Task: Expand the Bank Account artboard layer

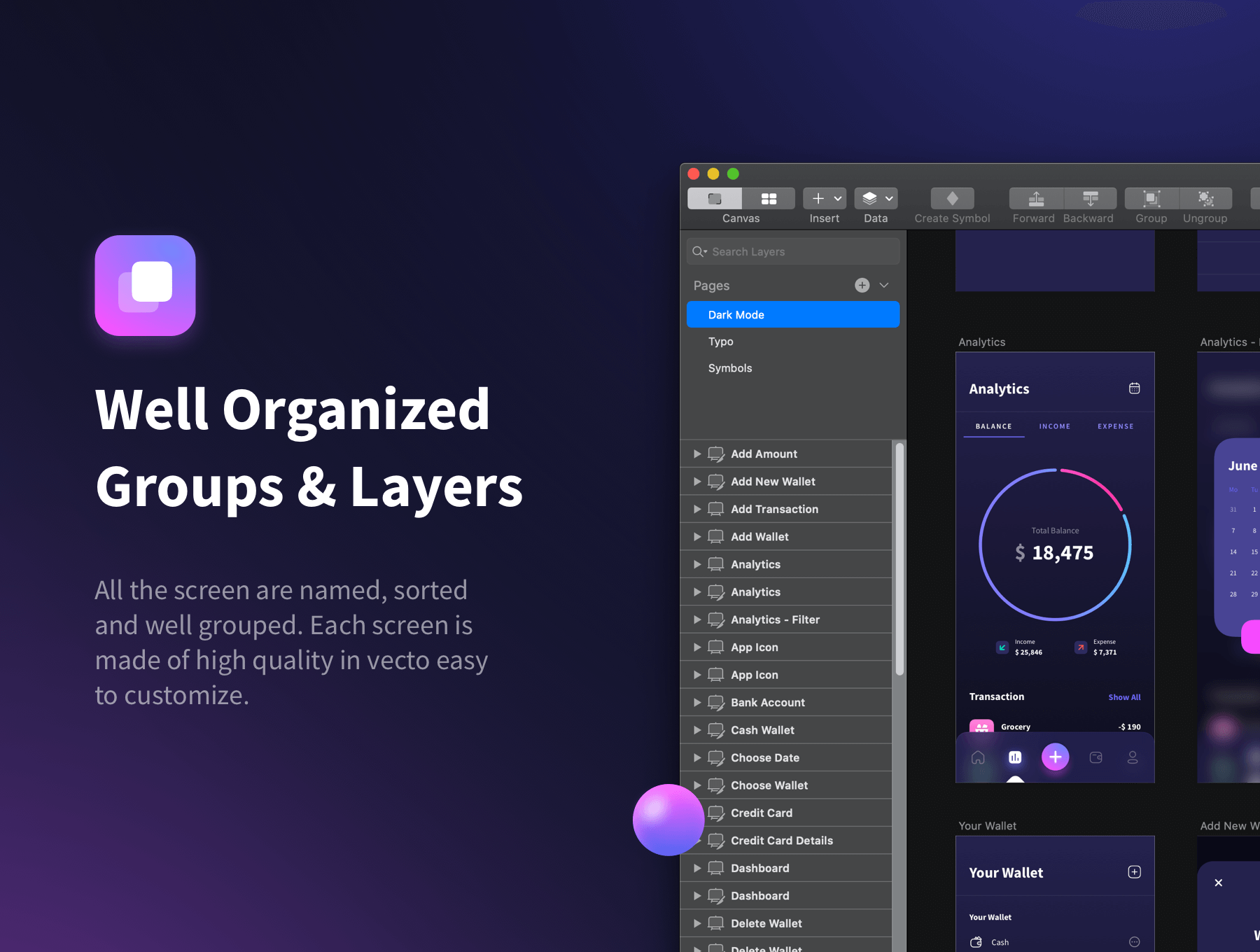Action: pyautogui.click(x=697, y=702)
